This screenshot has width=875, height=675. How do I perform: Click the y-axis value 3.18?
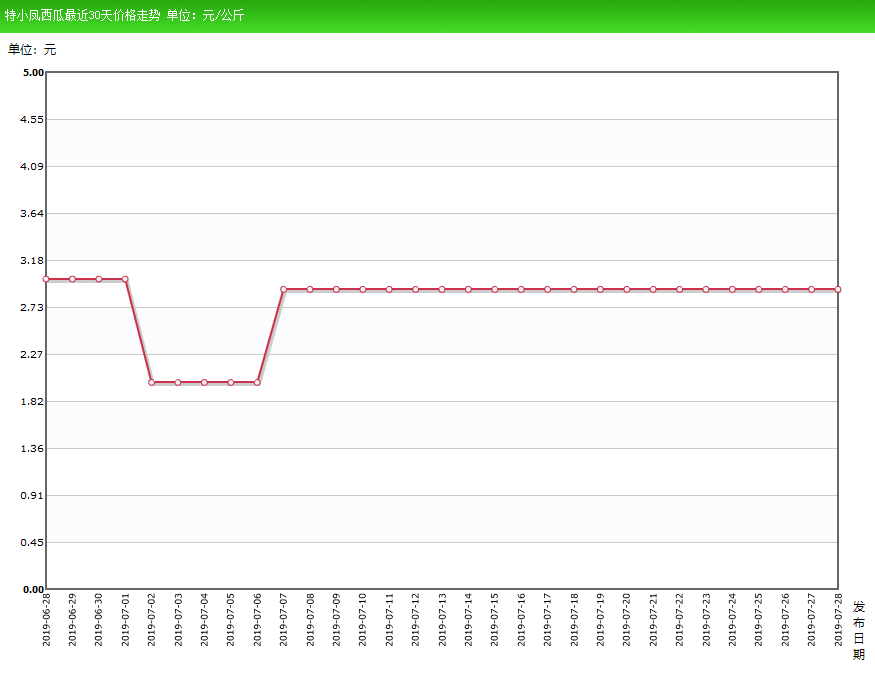[x=32, y=261]
